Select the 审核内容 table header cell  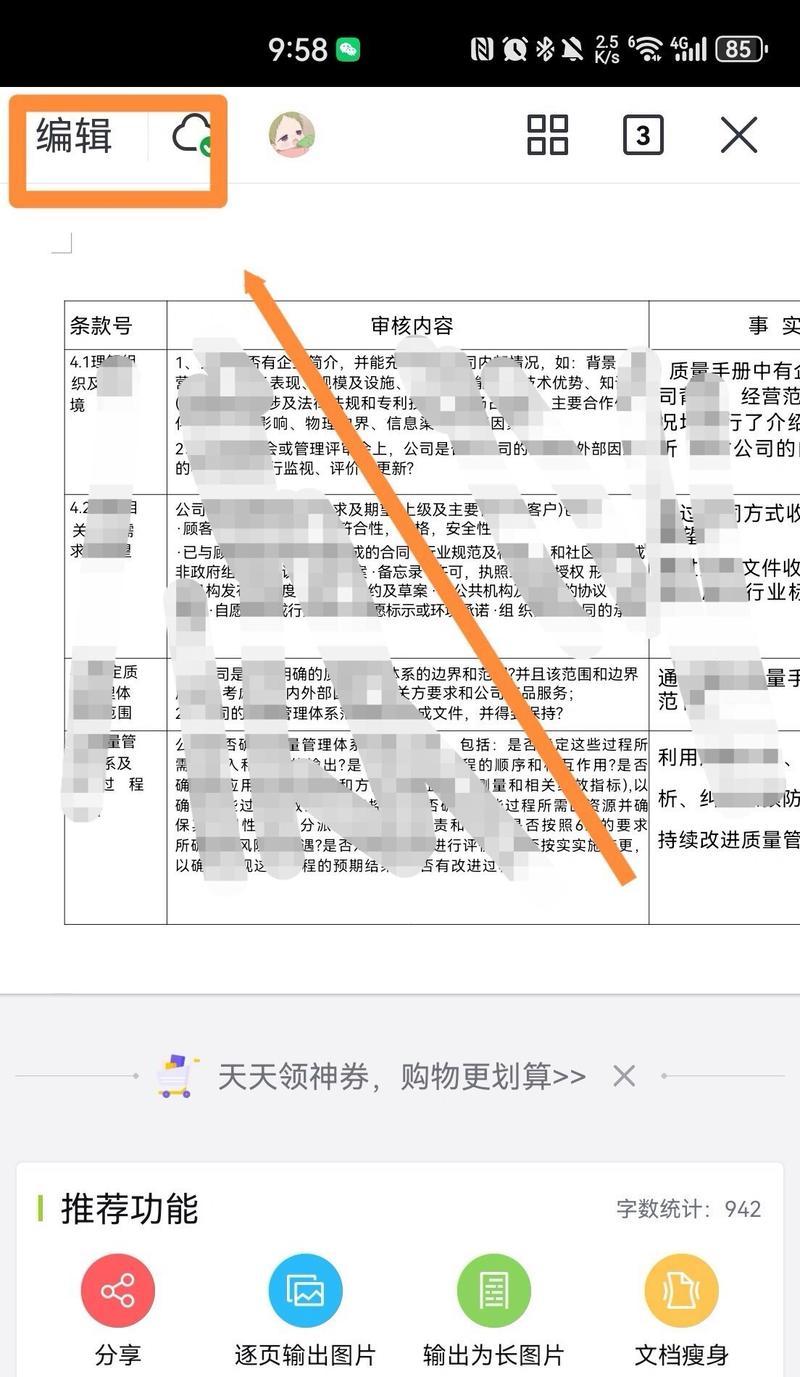[408, 325]
